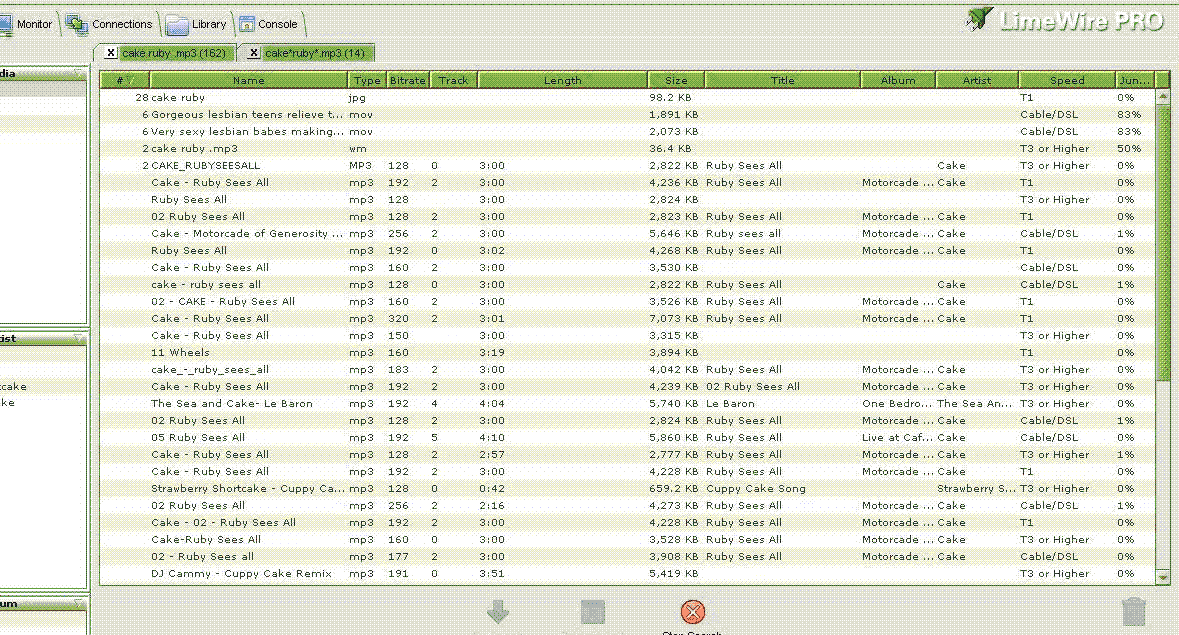
Task: Sort results by the # column
Action: (x=125, y=80)
